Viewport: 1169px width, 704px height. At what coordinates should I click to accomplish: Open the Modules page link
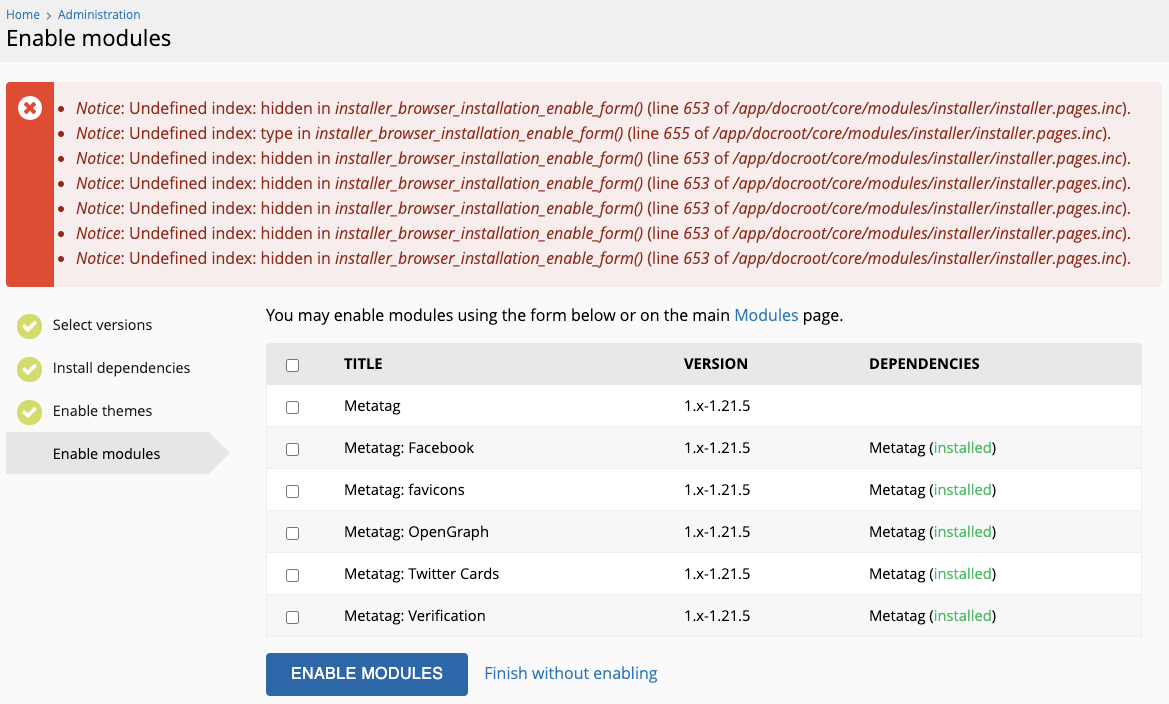pyautogui.click(x=766, y=315)
